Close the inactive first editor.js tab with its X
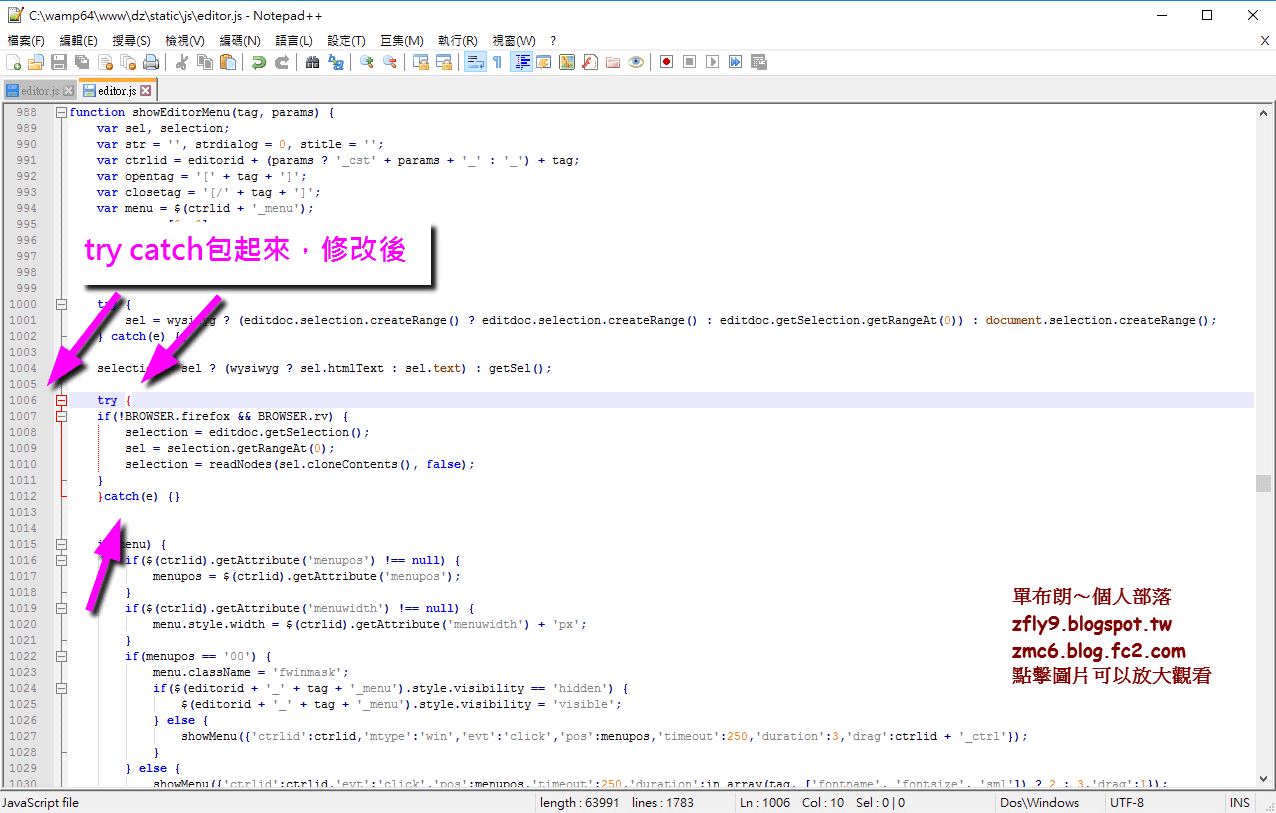 click(x=68, y=91)
